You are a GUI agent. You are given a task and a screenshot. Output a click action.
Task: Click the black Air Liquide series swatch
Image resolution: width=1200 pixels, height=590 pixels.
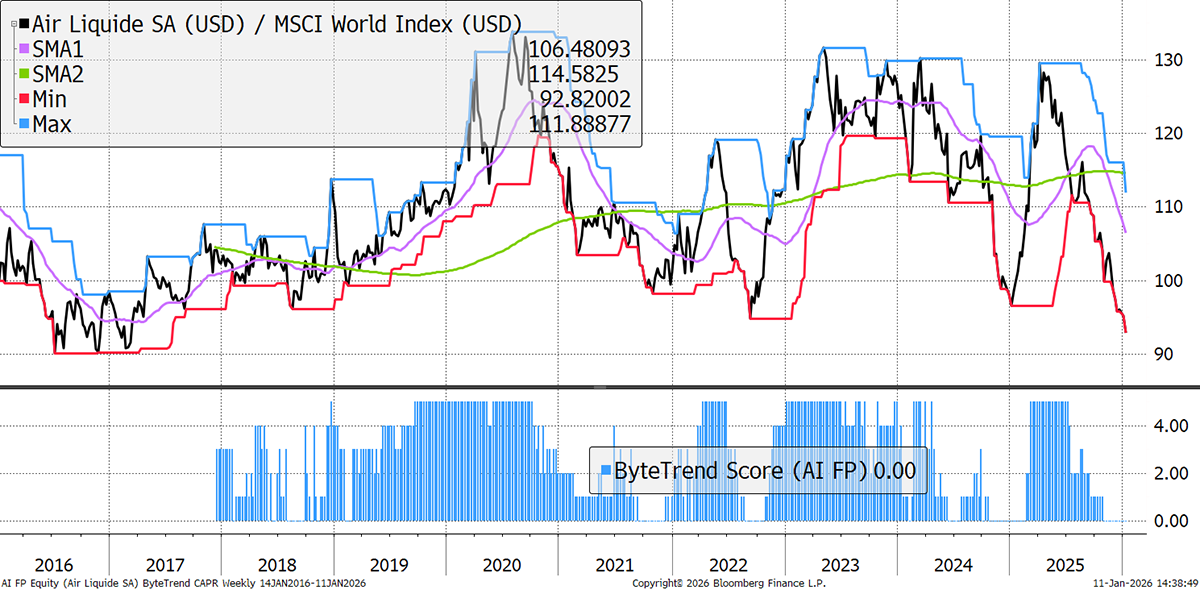pos(25,23)
